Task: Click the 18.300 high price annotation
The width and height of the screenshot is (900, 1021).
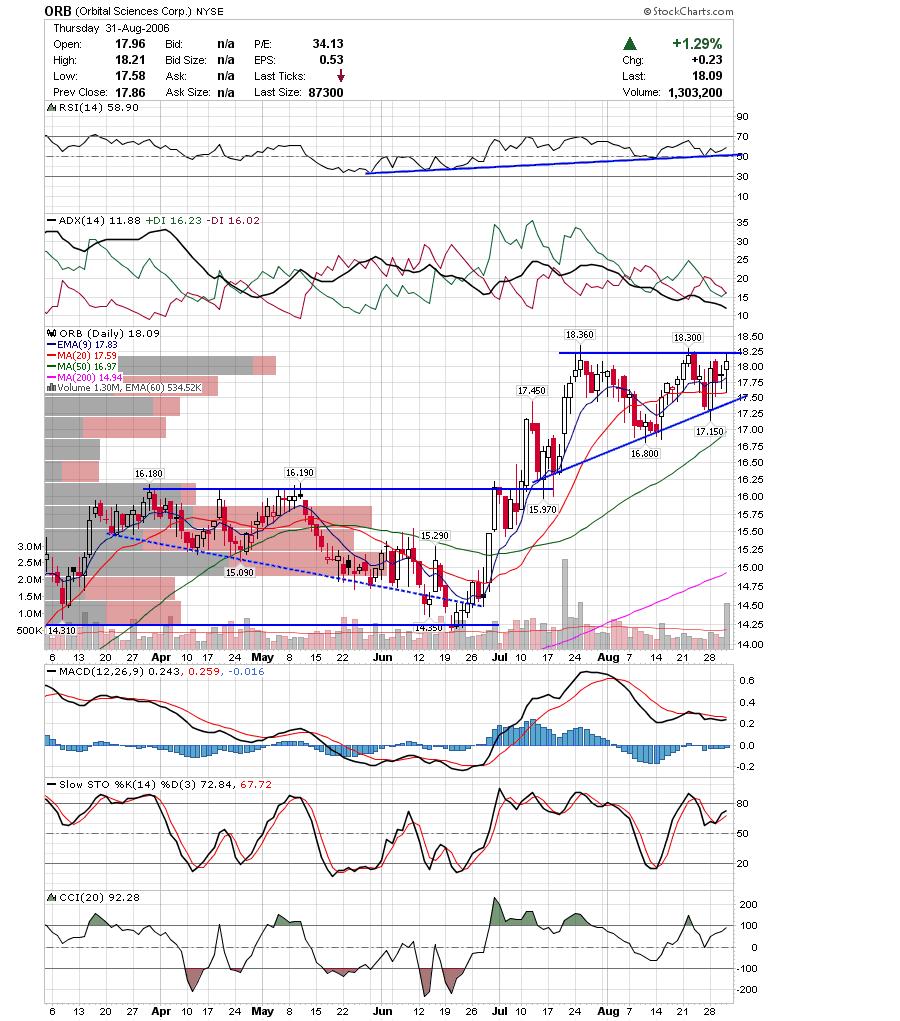Action: pos(688,337)
